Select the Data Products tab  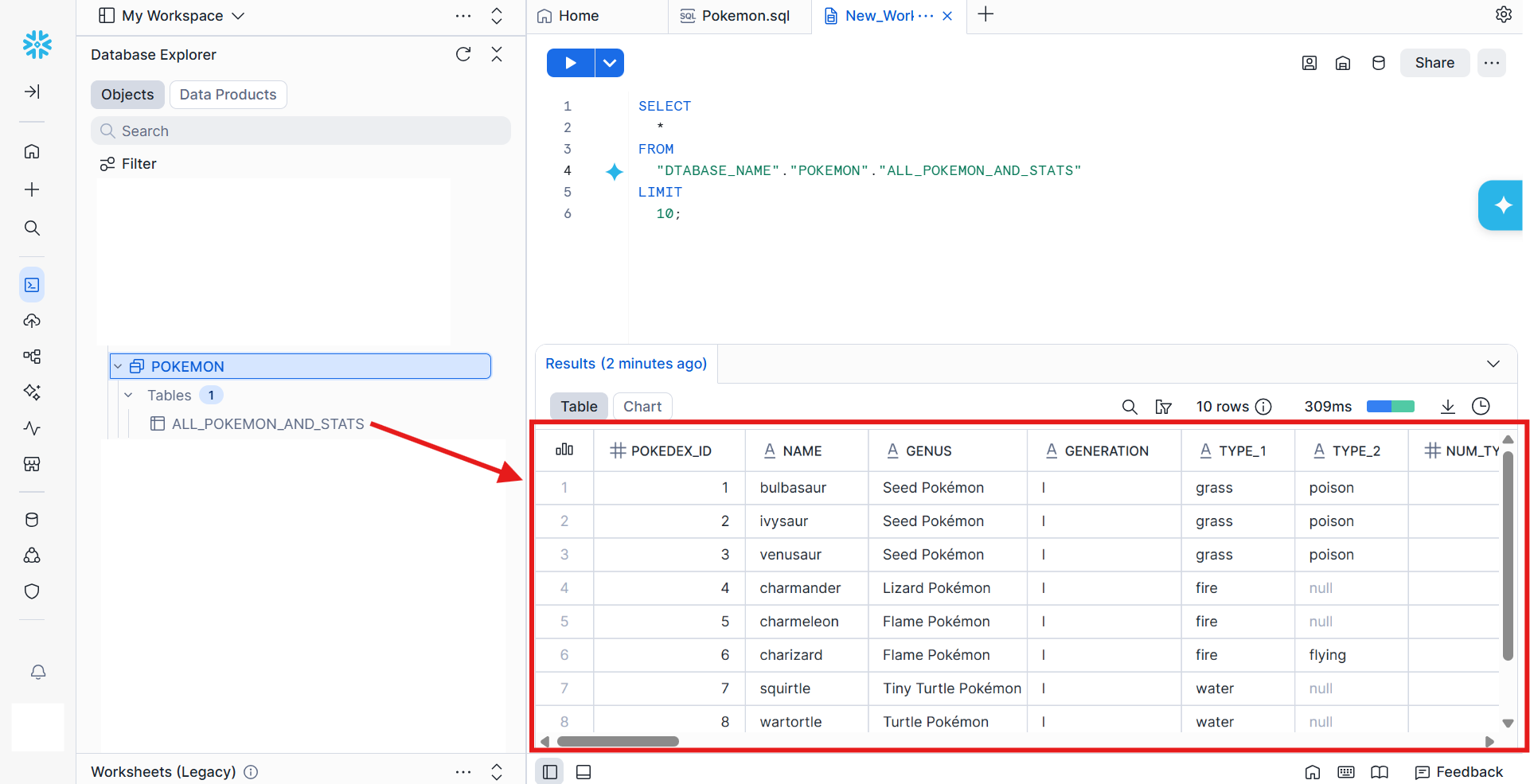(228, 95)
